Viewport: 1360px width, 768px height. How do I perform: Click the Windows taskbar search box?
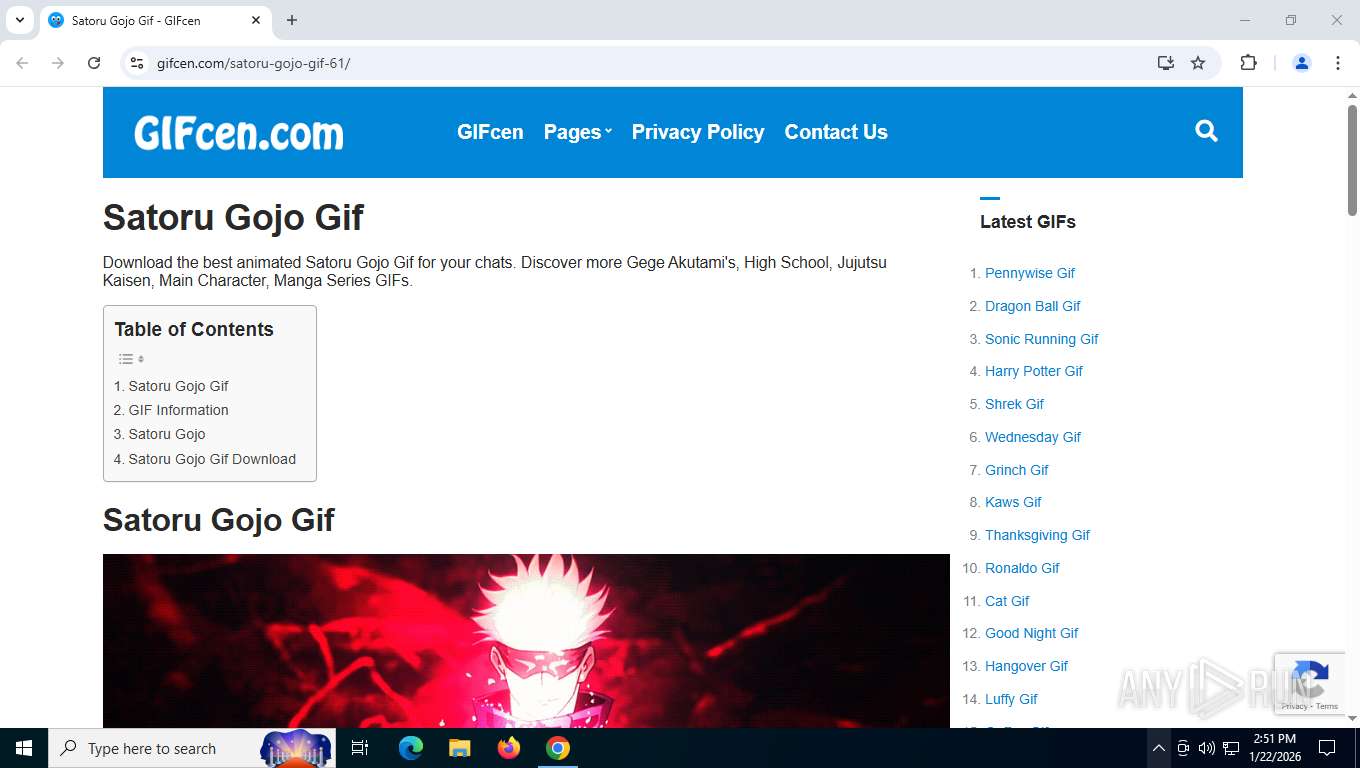[x=192, y=748]
